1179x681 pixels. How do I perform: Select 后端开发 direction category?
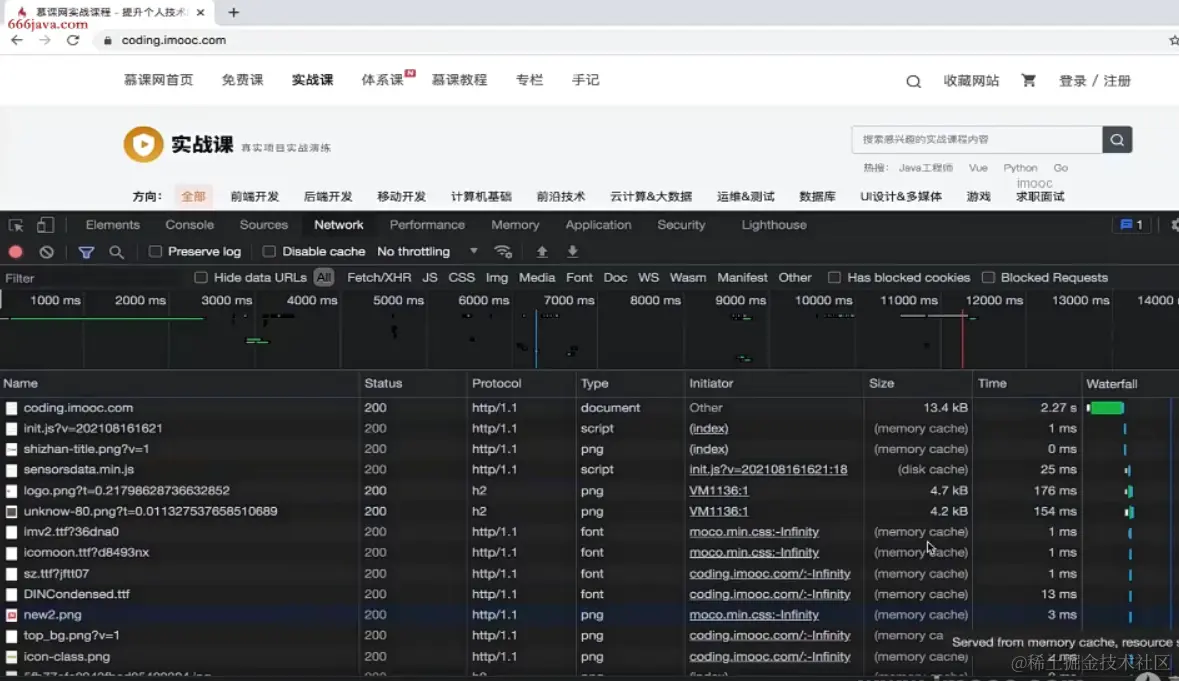click(328, 196)
